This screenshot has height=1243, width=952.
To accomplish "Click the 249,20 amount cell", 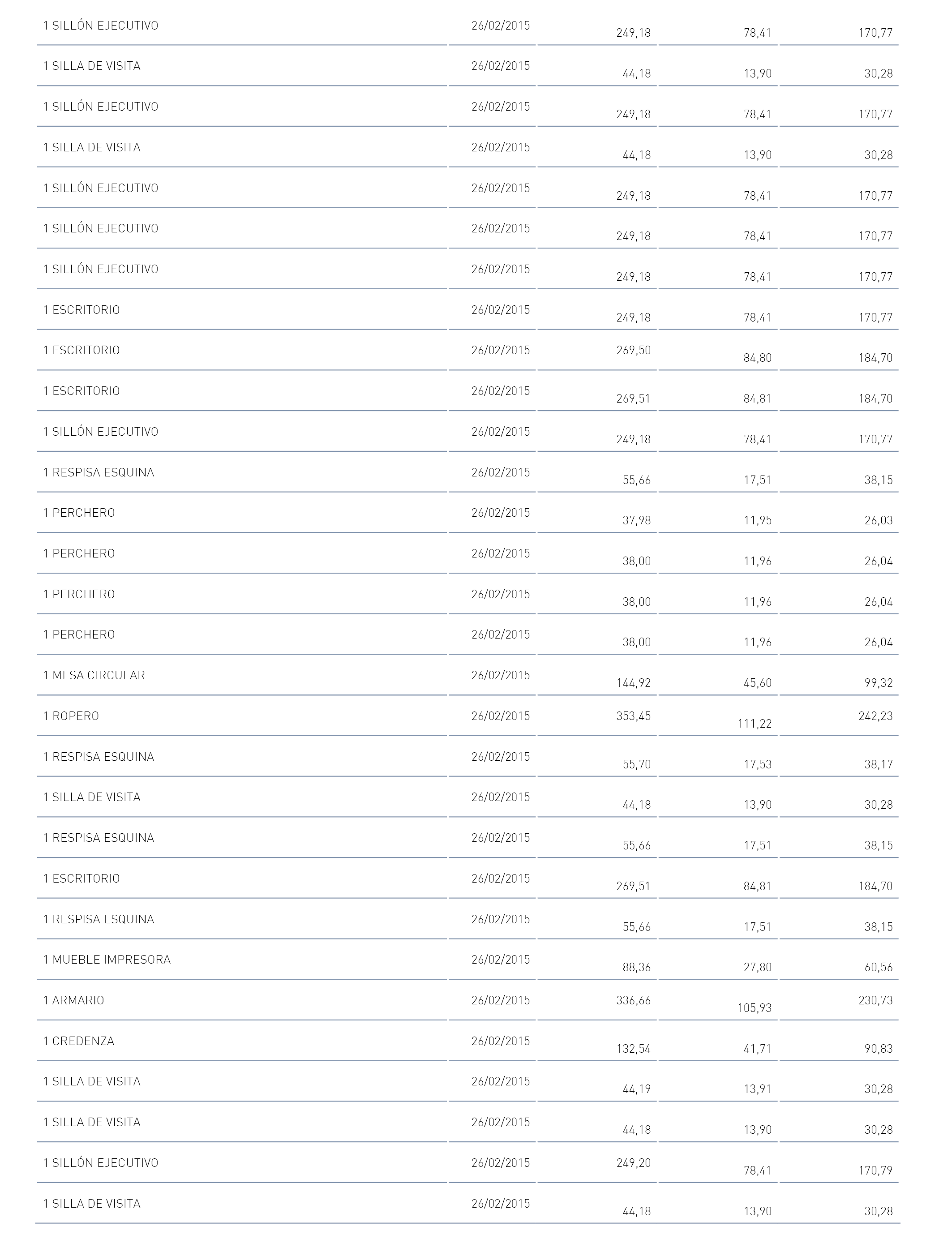I will click(x=634, y=1163).
